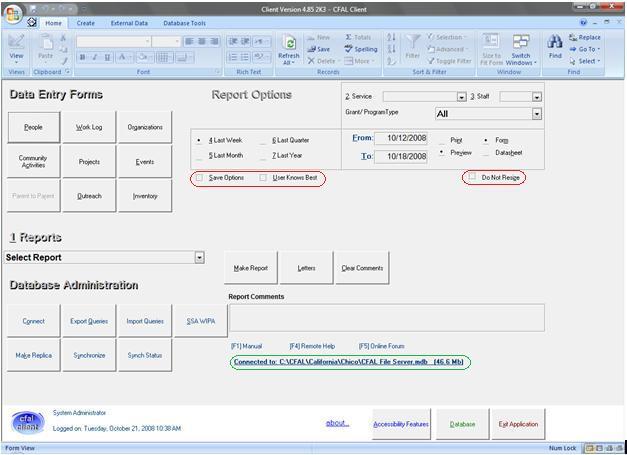627x455 pixels.
Task: Open the Service dropdown
Action: (x=461, y=97)
